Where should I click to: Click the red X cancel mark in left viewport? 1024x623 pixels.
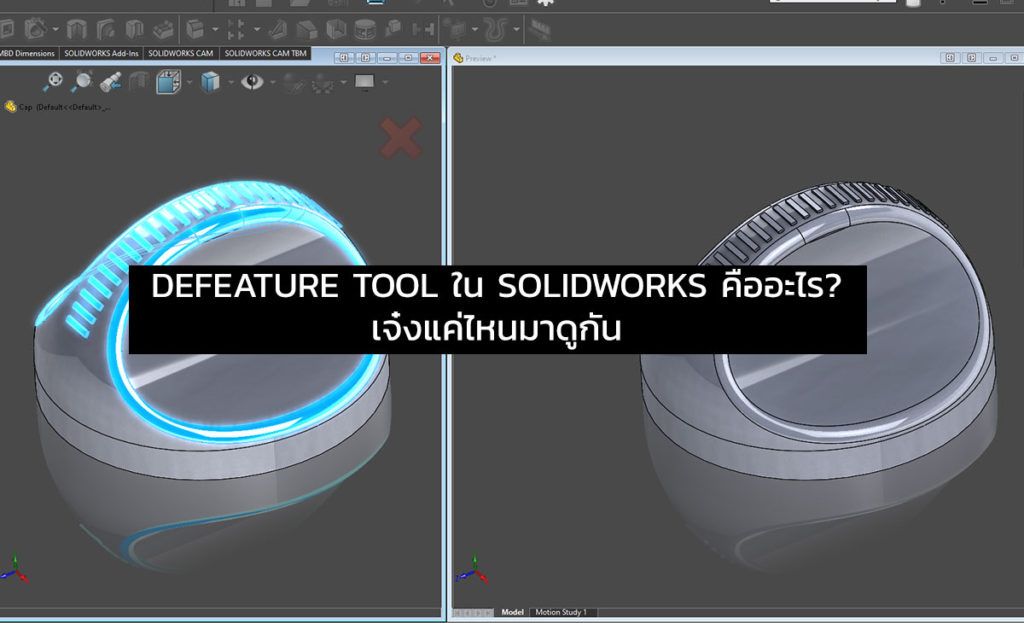point(400,138)
